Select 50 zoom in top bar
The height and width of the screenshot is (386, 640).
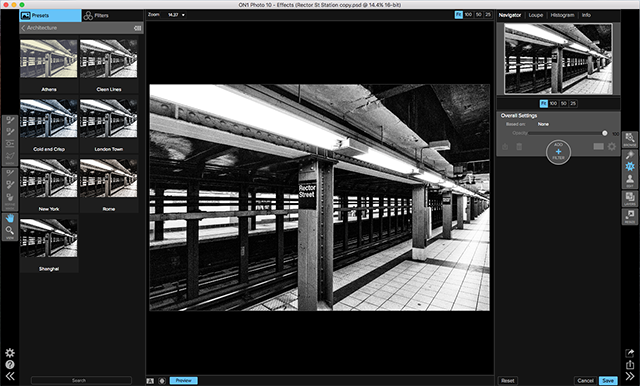pos(479,15)
